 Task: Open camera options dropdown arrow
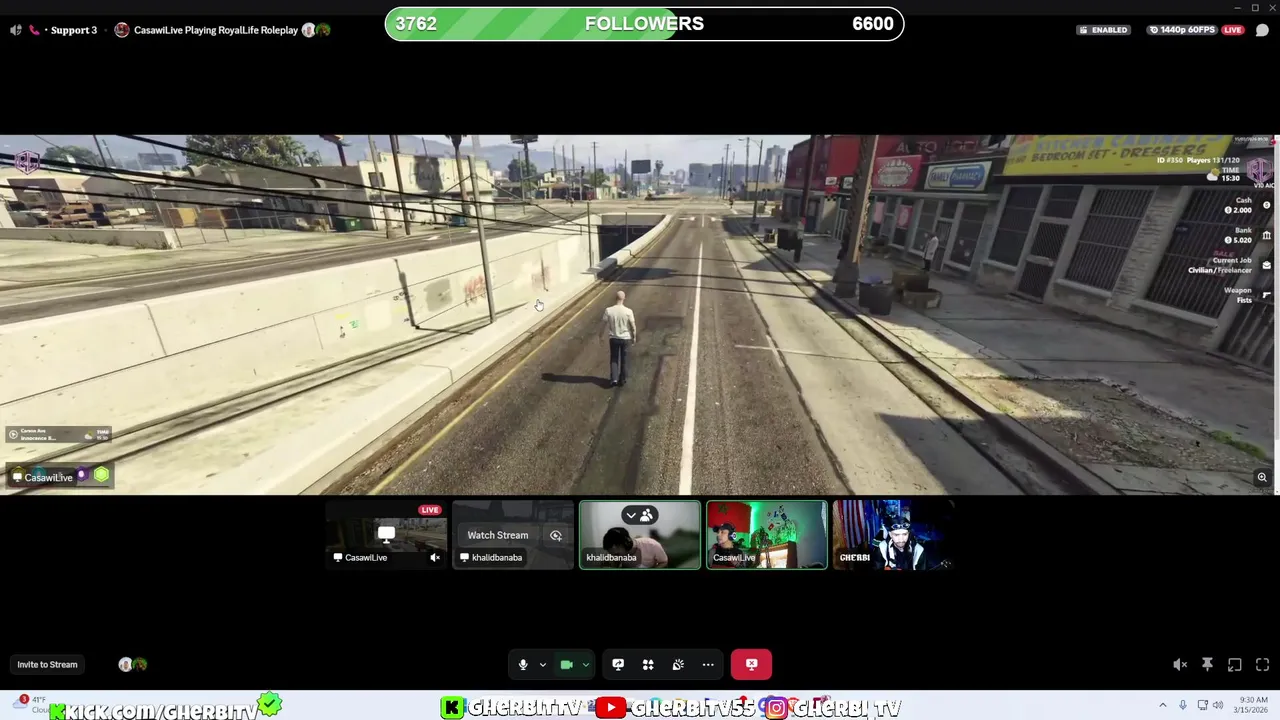(x=585, y=664)
